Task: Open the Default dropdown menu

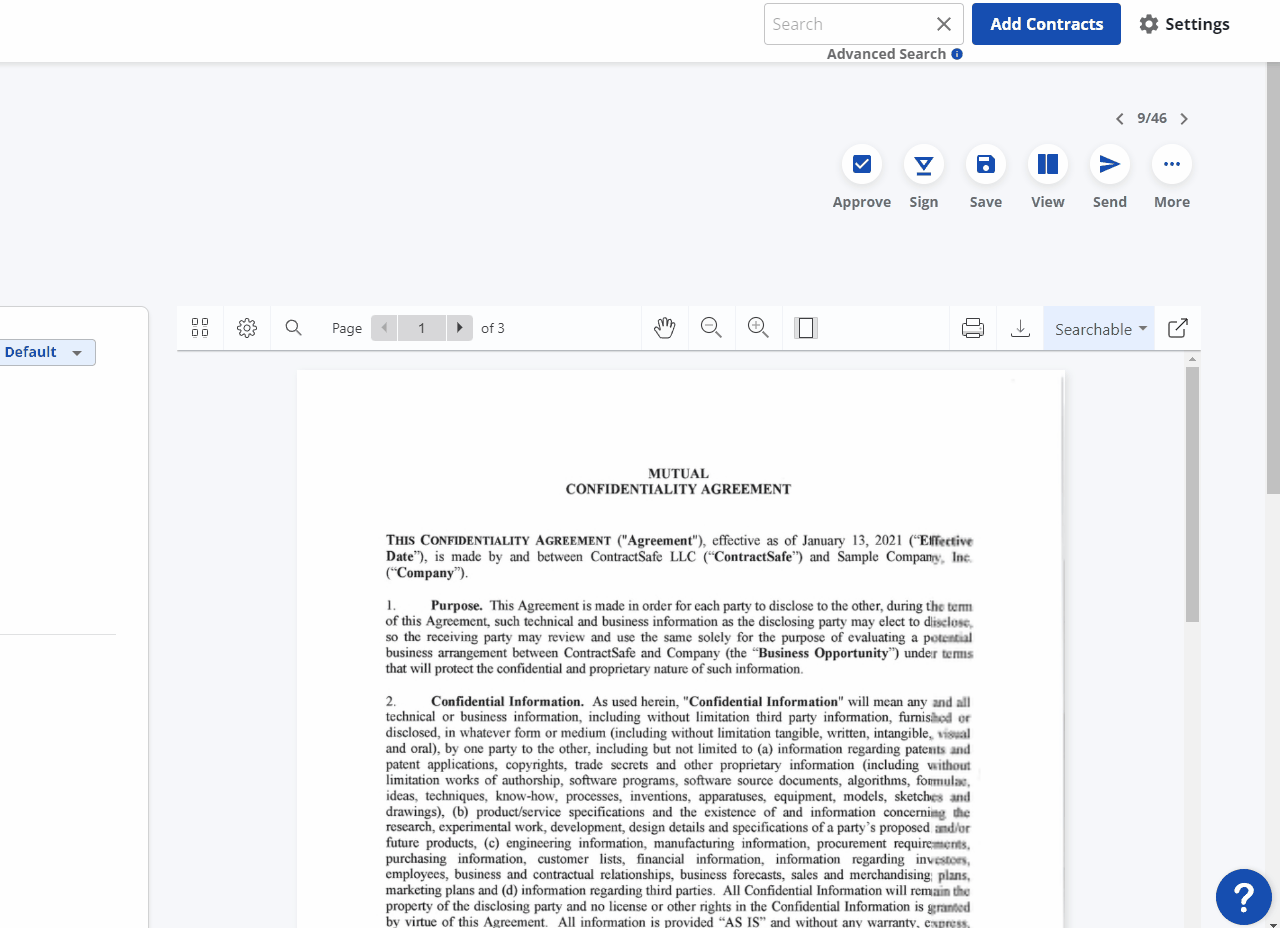Action: tap(44, 352)
